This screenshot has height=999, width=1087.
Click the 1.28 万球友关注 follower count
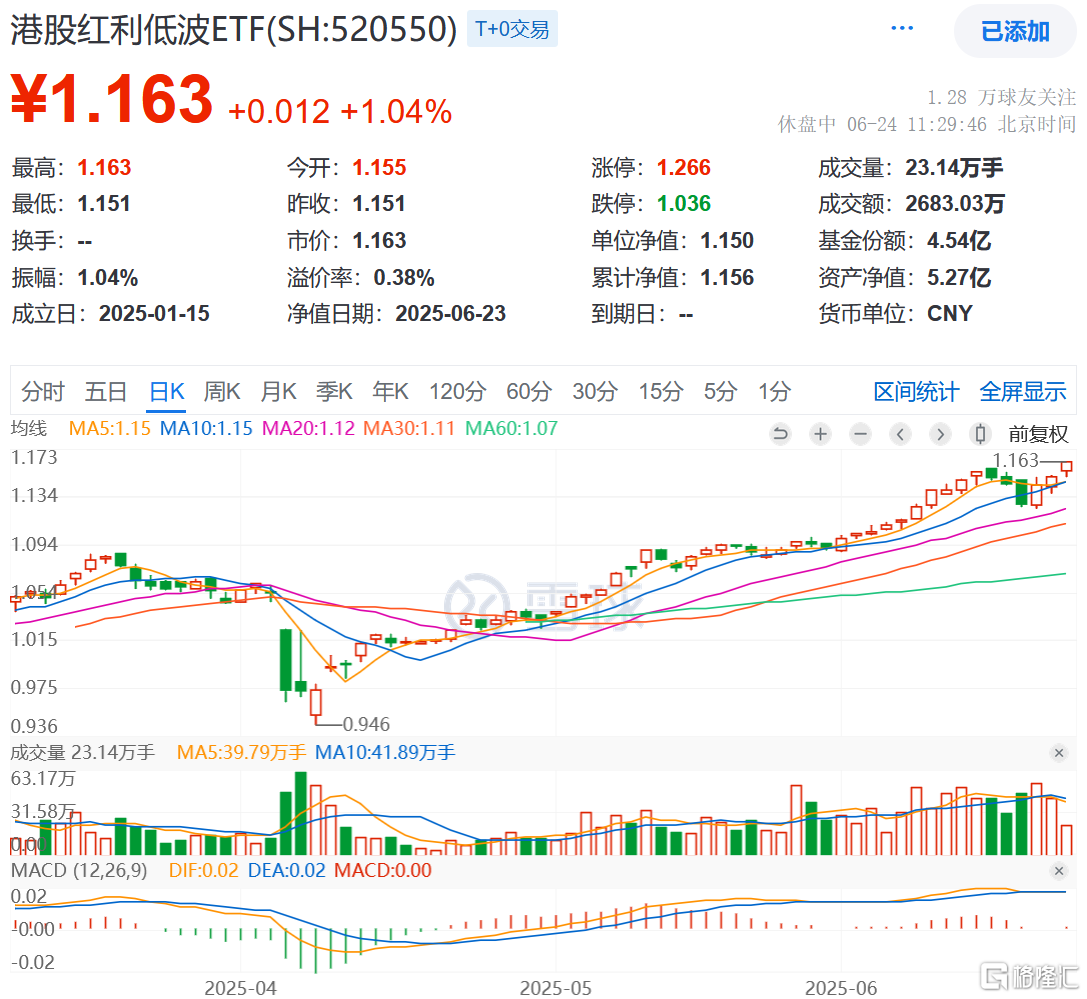click(x=1001, y=97)
